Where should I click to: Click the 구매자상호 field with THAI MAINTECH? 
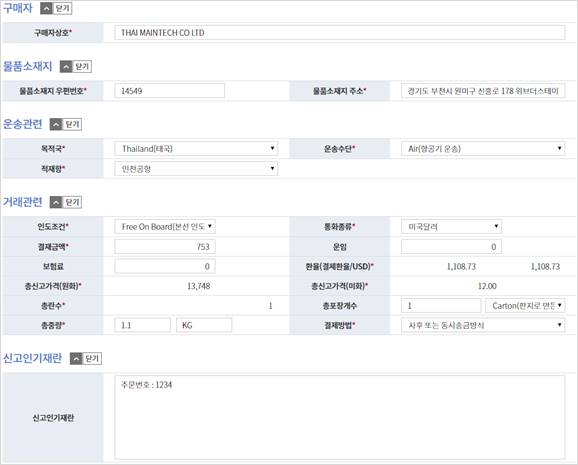340,32
